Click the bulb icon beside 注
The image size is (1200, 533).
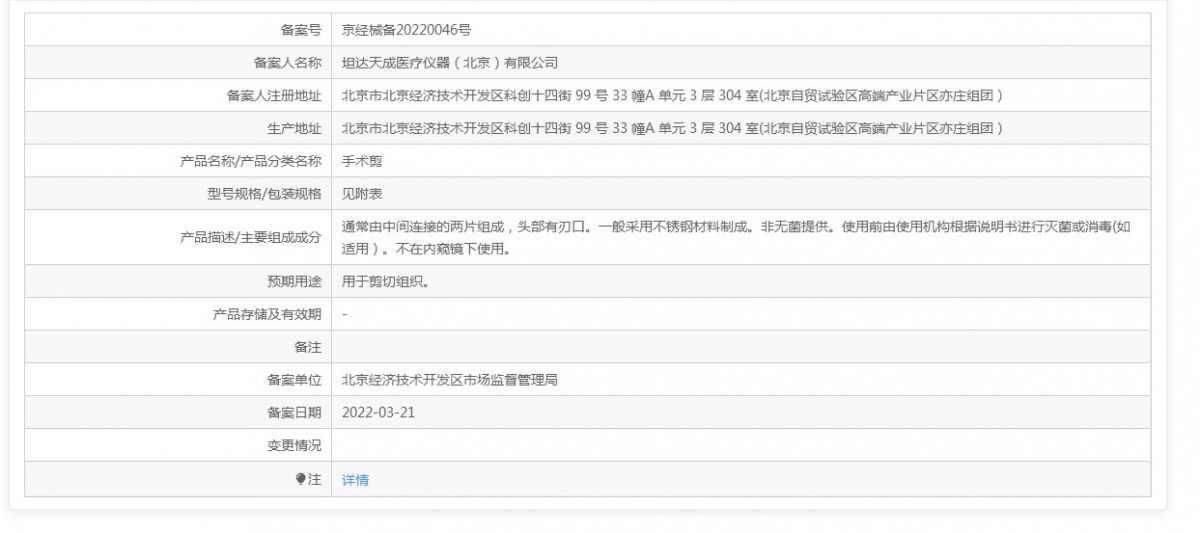[301, 480]
